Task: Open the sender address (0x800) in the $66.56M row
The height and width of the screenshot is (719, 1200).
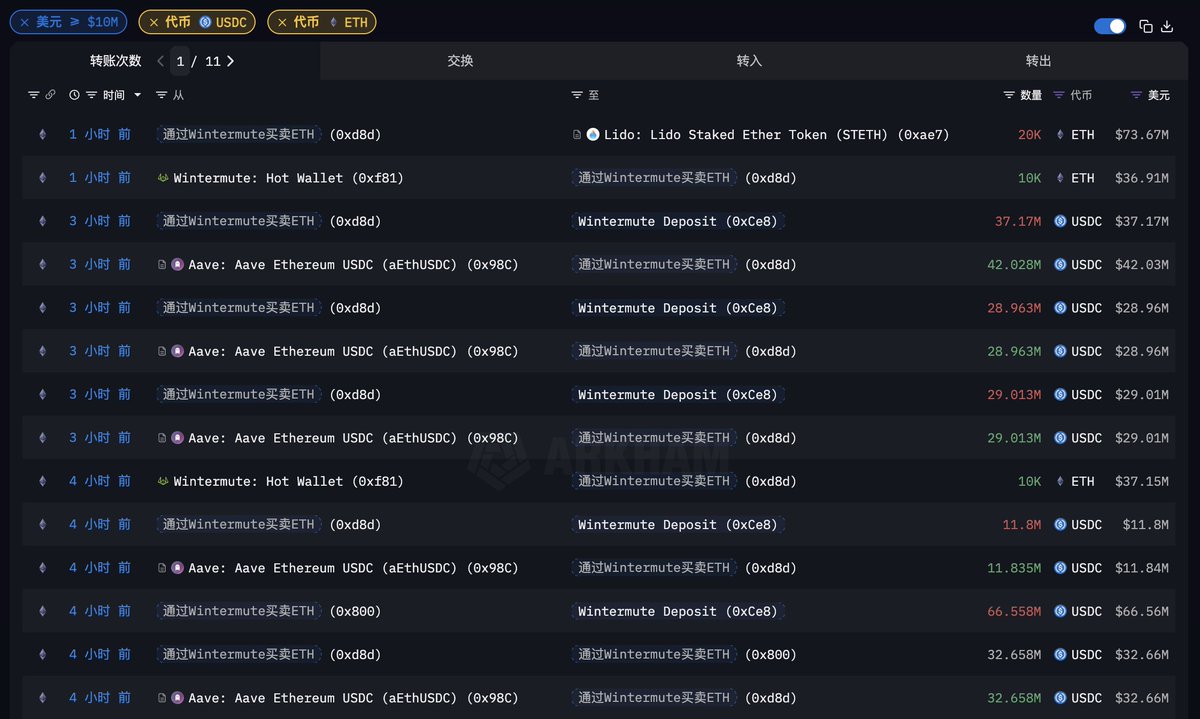Action: [355, 611]
